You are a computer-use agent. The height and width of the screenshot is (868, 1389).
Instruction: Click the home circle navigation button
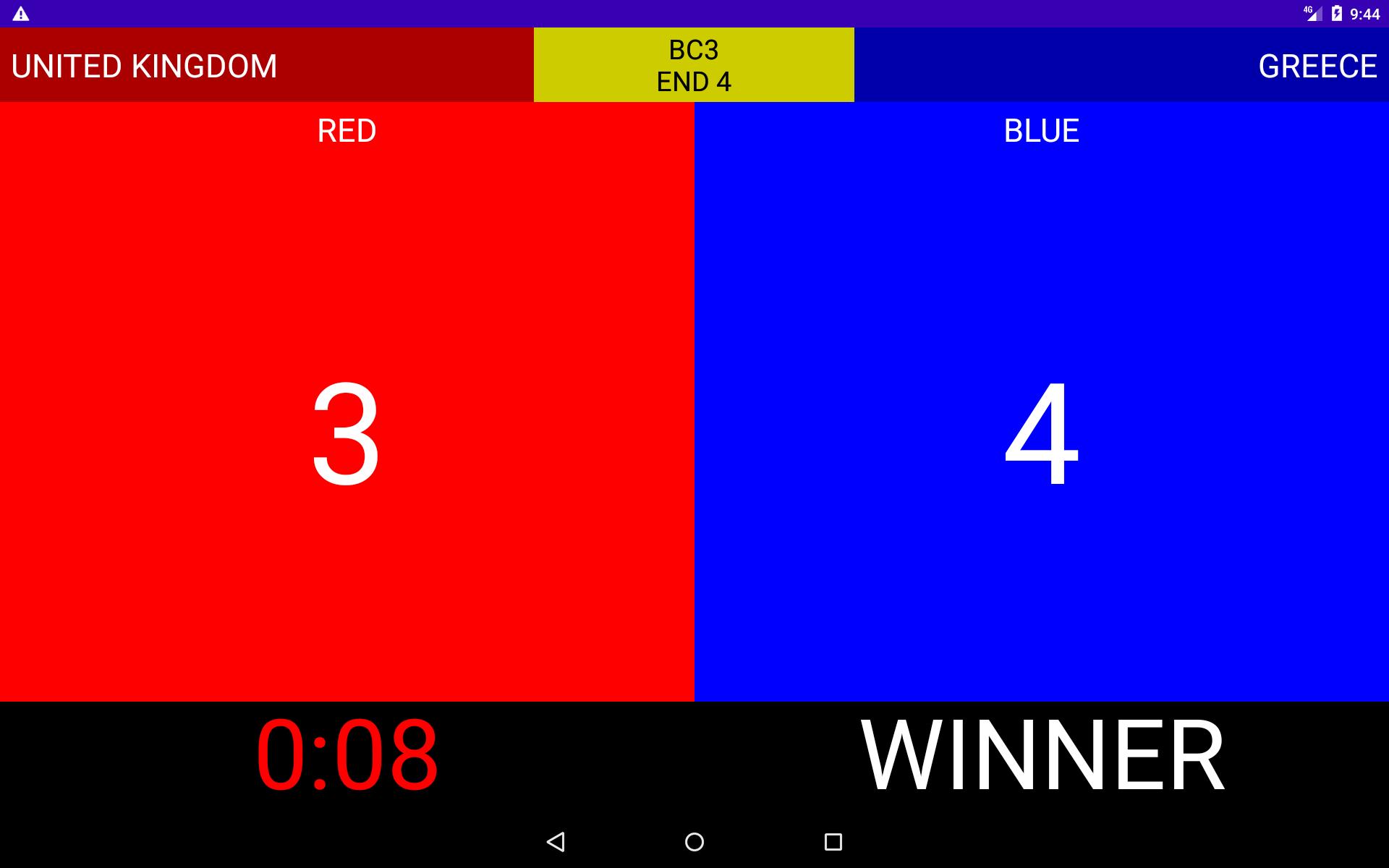(x=694, y=840)
